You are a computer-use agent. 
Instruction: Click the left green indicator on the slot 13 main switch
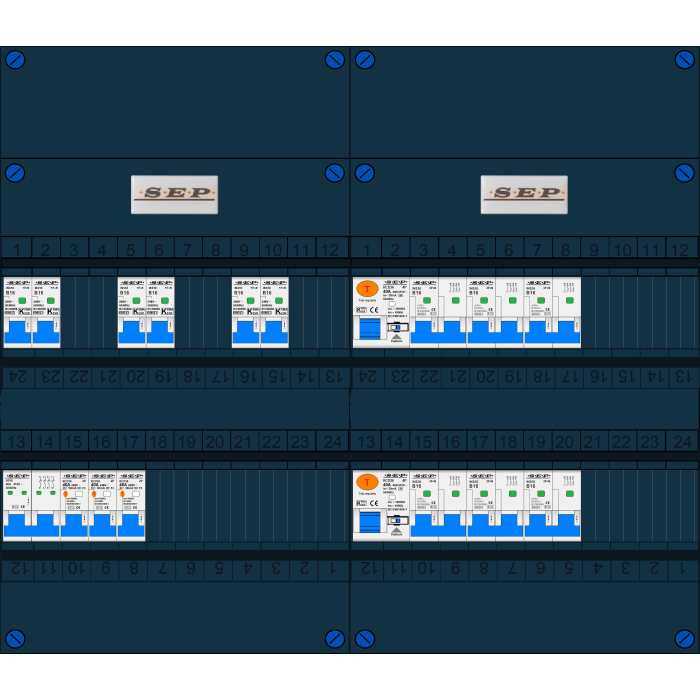point(10,493)
